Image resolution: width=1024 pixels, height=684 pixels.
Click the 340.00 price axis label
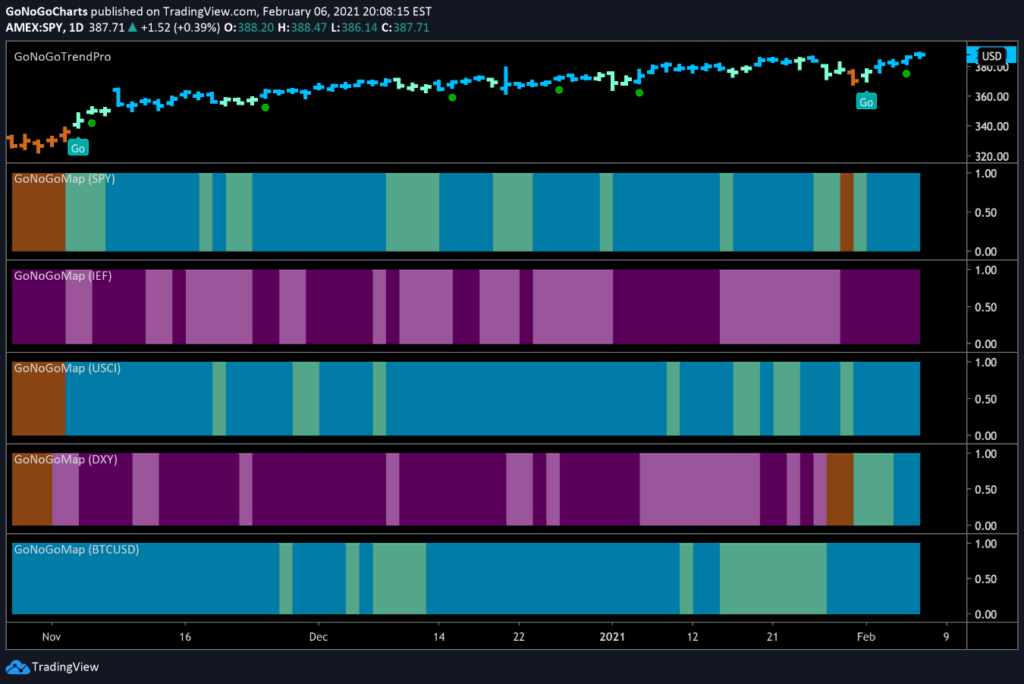(x=992, y=126)
